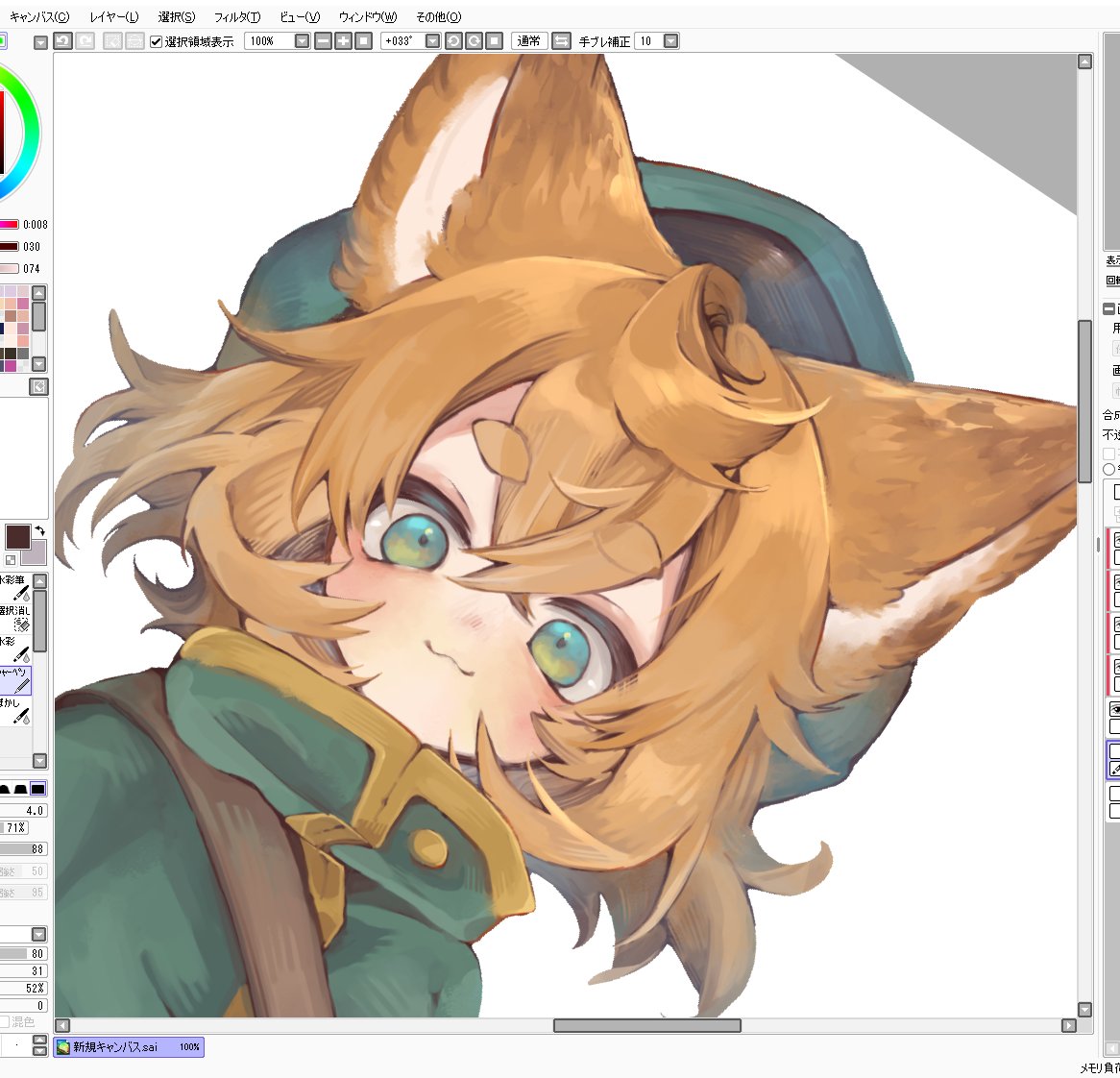Click the red 0:008 color slider
The height and width of the screenshot is (1078, 1120).
pyautogui.click(x=10, y=224)
